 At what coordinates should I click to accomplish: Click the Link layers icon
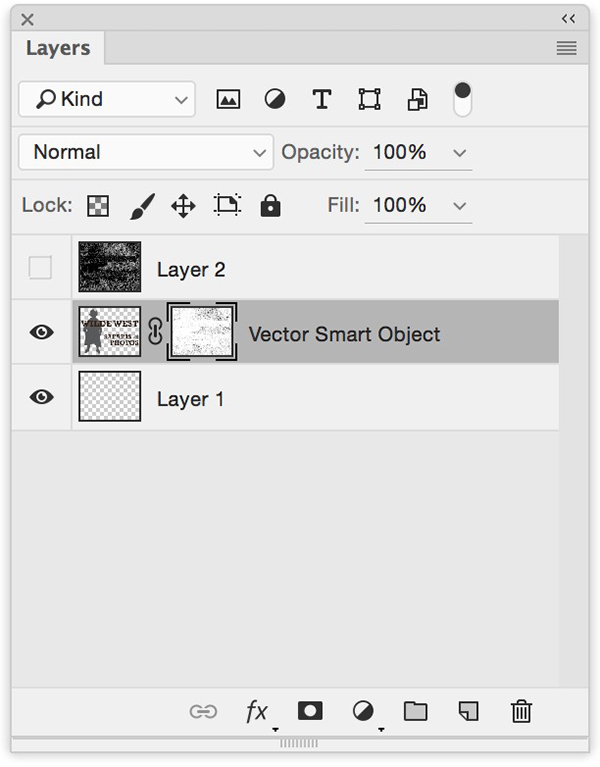(x=203, y=712)
